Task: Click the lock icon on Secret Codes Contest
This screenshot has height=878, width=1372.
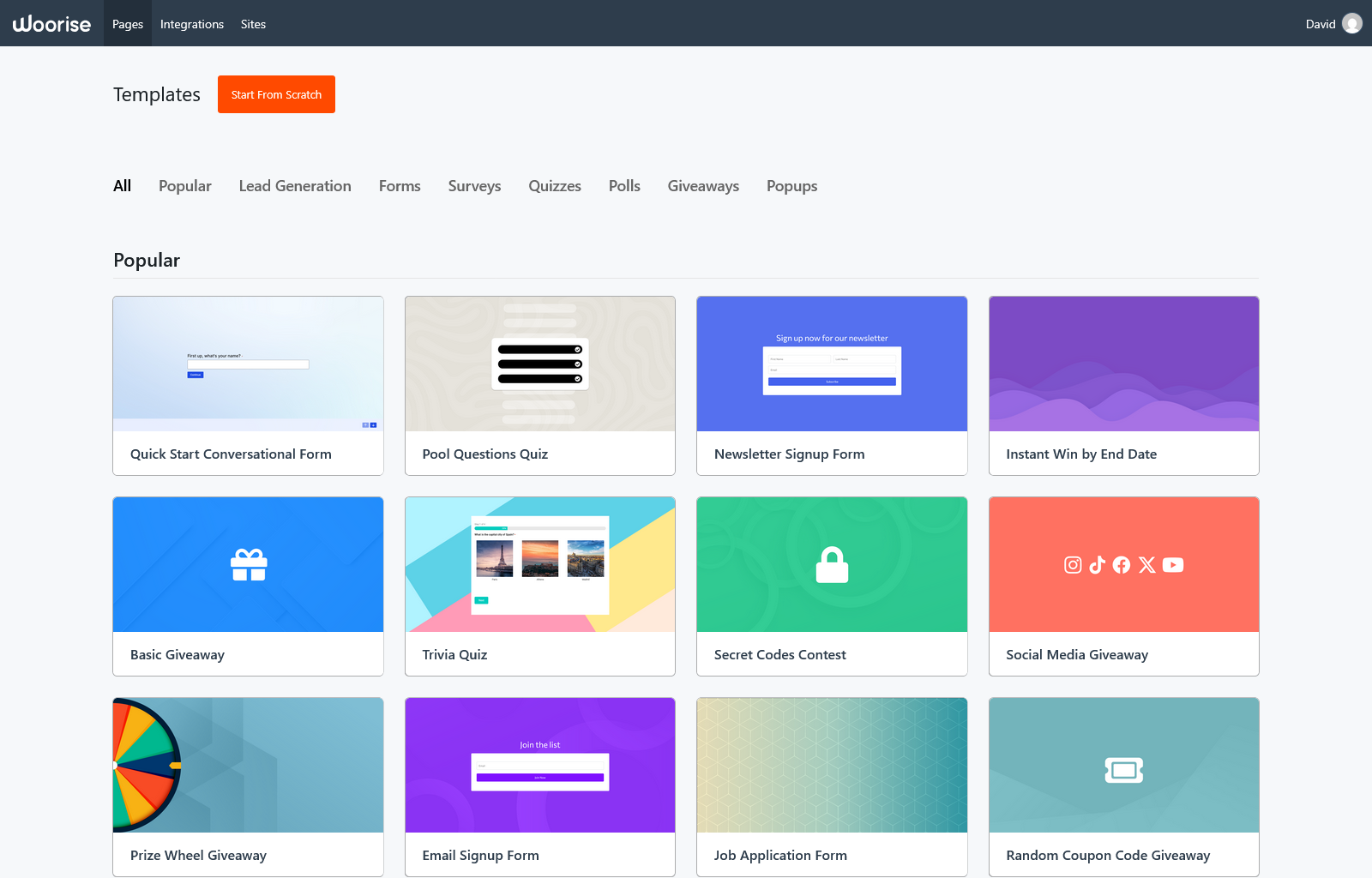Action: tap(832, 565)
